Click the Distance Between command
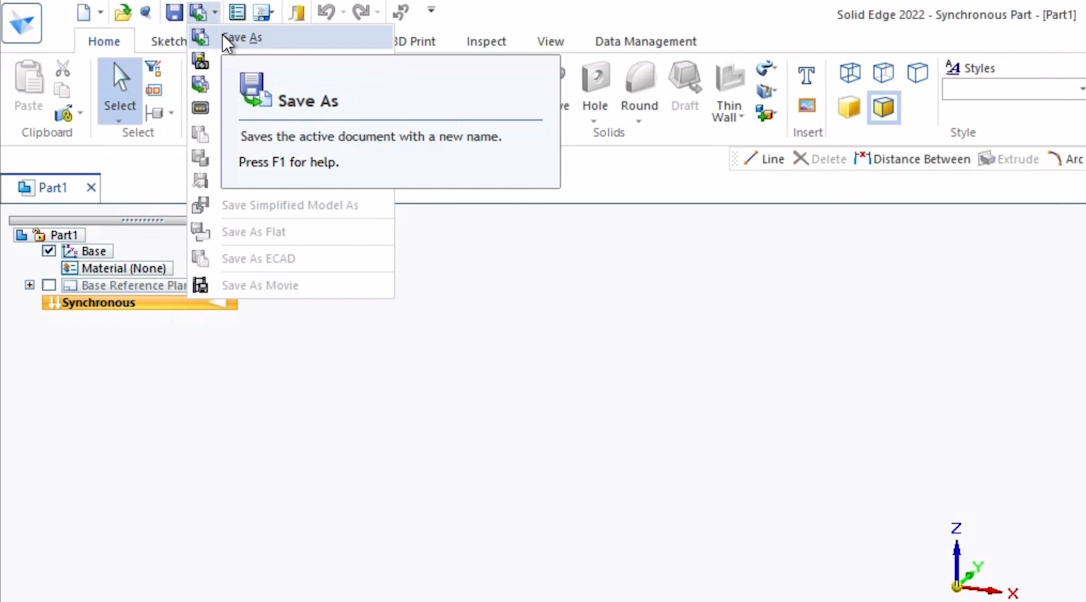The image size is (1086, 602). tap(912, 159)
